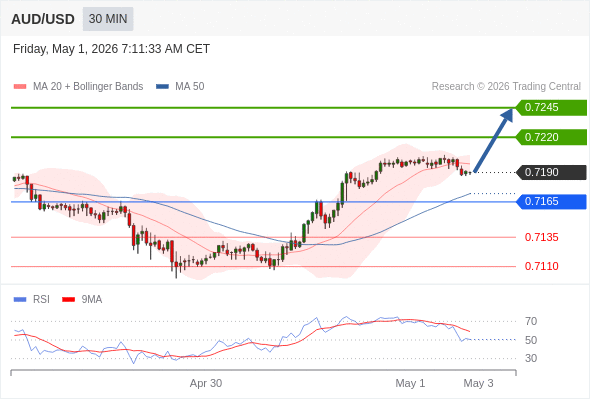The height and width of the screenshot is (400, 590).
Task: Click the 0.7220 green resistance tag
Action: [551, 137]
